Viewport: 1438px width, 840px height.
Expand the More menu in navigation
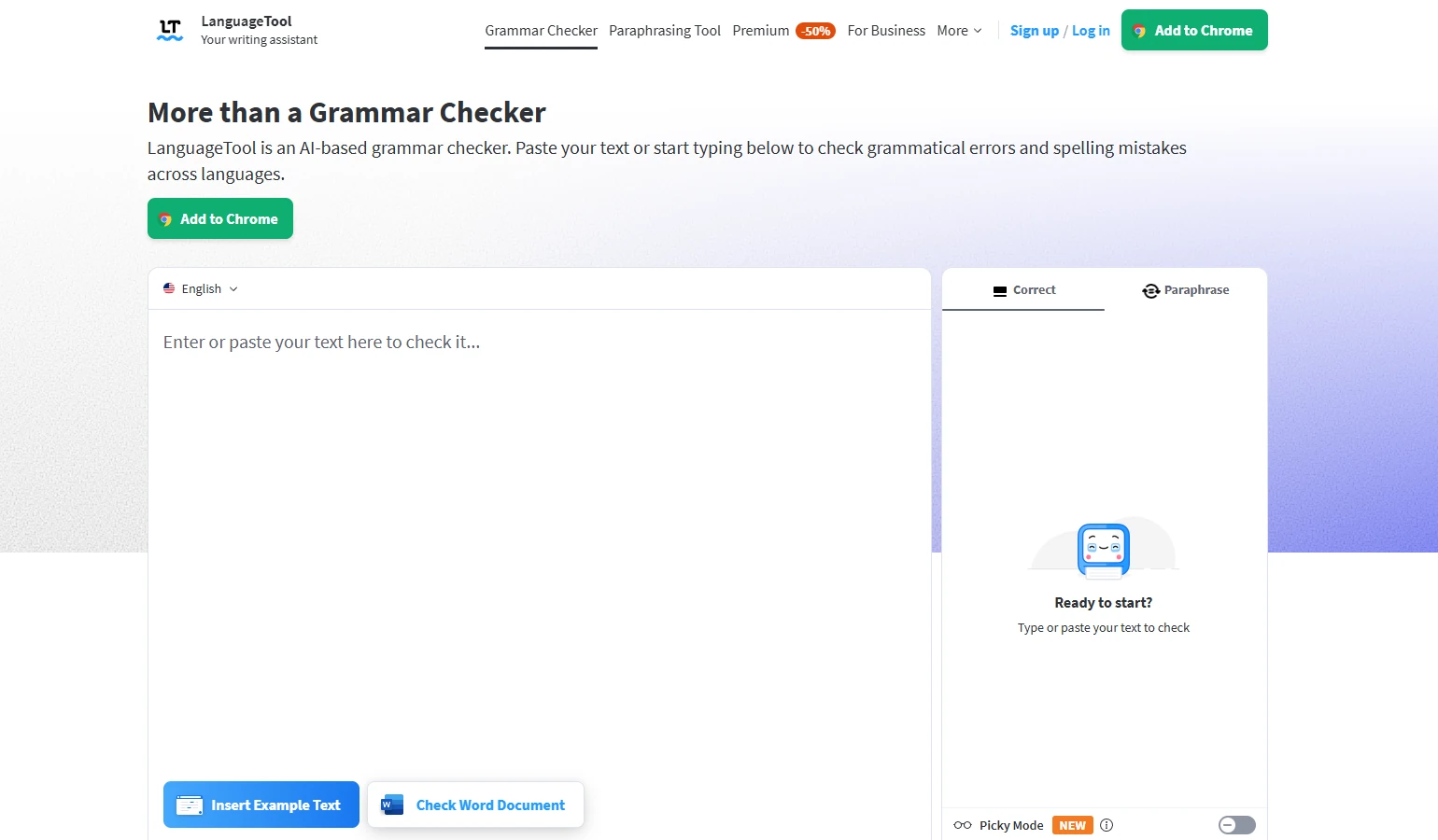coord(959,31)
